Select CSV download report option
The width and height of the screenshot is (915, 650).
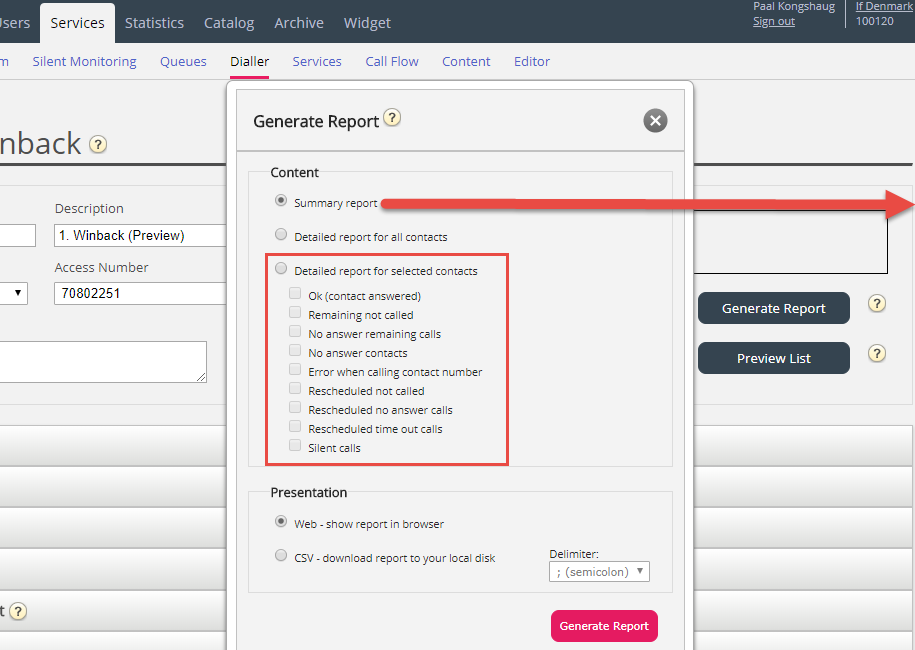click(x=281, y=556)
